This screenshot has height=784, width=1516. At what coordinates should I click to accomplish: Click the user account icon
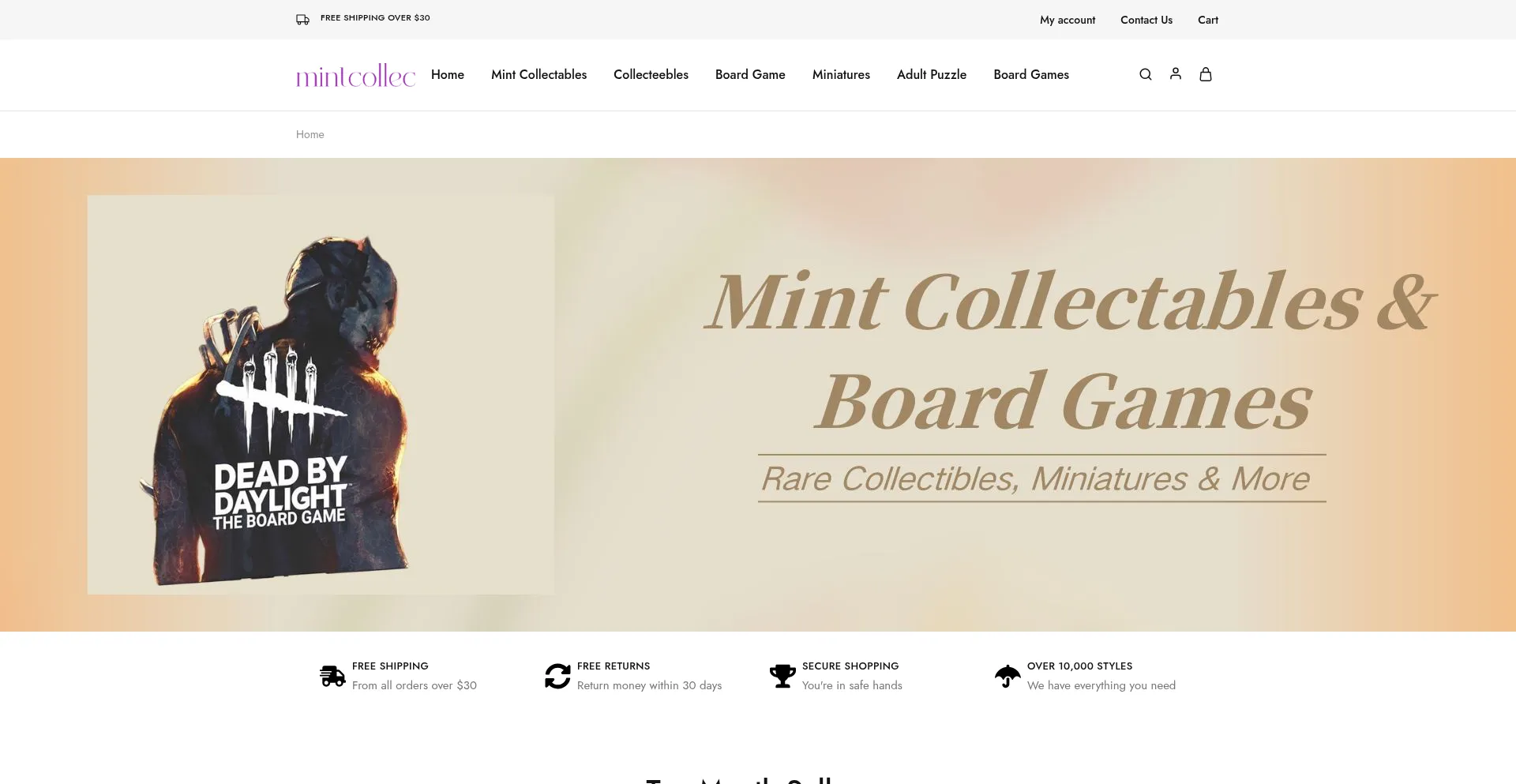click(x=1175, y=73)
